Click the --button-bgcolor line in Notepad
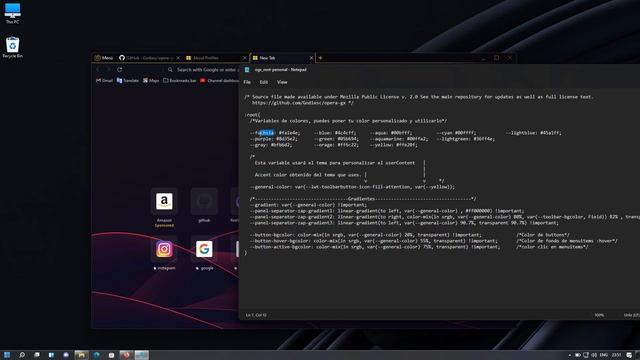 (x=365, y=235)
